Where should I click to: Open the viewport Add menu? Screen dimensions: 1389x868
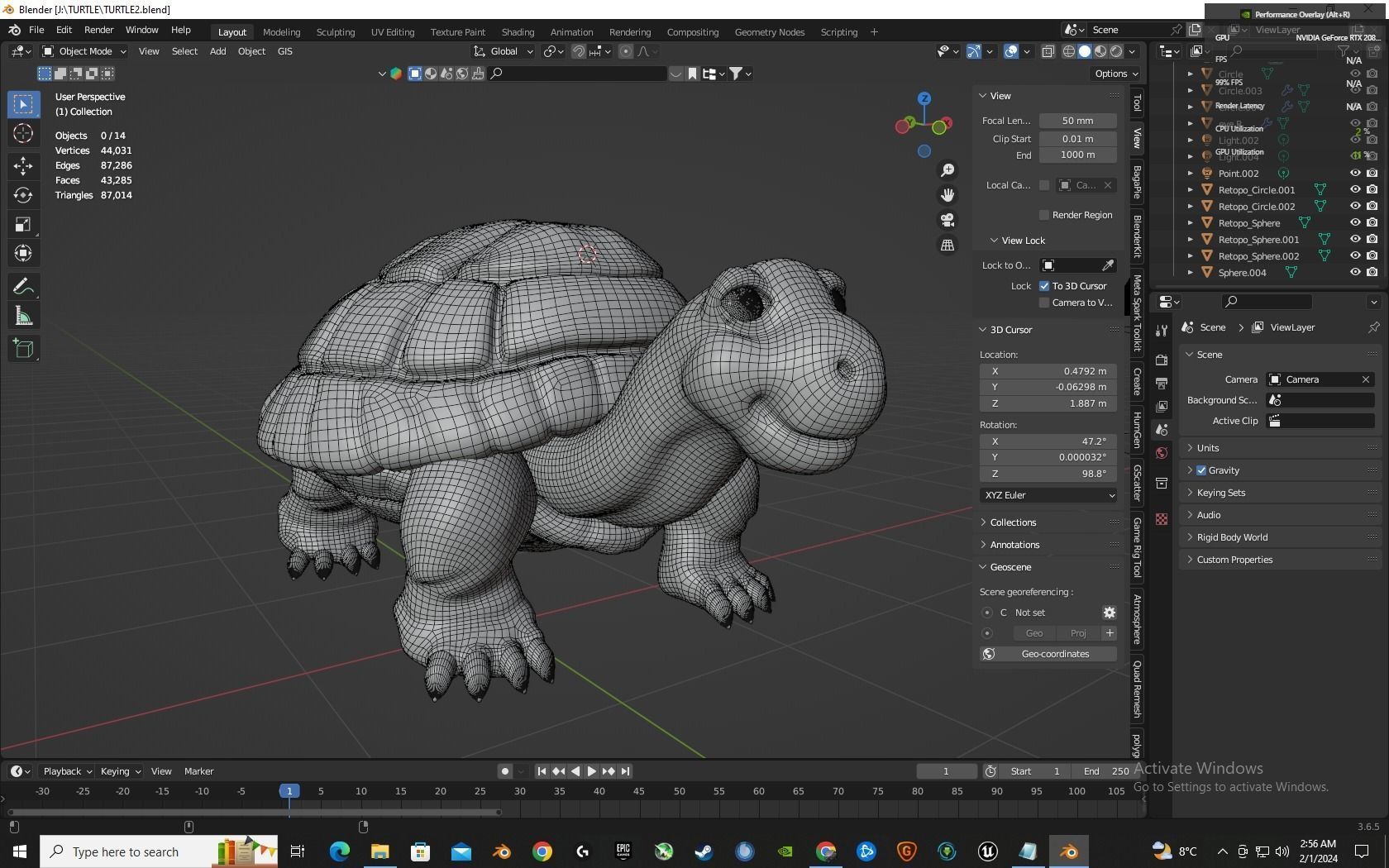(x=217, y=51)
